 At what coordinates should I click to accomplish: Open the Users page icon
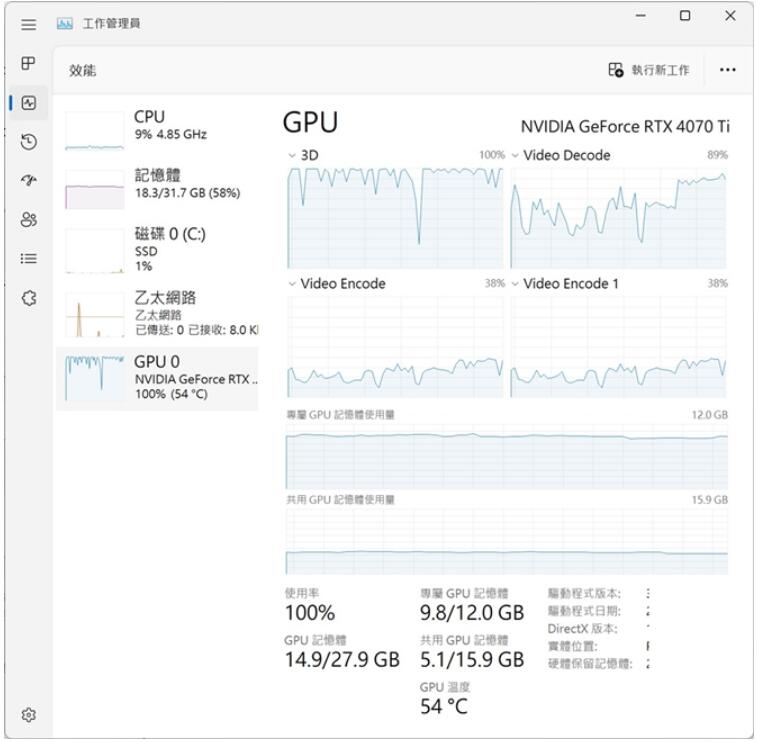pyautogui.click(x=28, y=220)
